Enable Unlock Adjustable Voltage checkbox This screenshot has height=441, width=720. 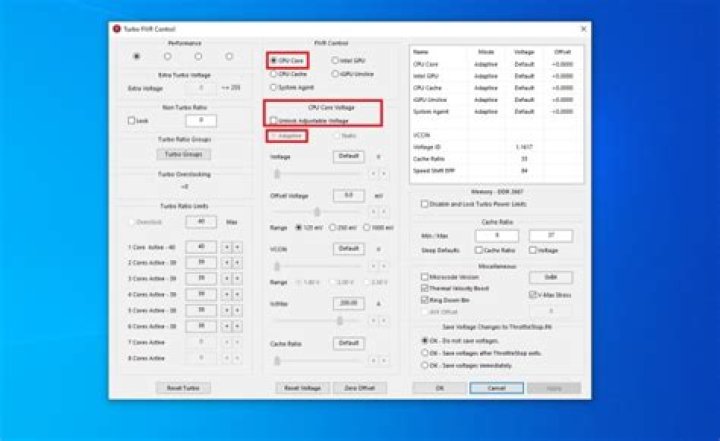click(273, 120)
